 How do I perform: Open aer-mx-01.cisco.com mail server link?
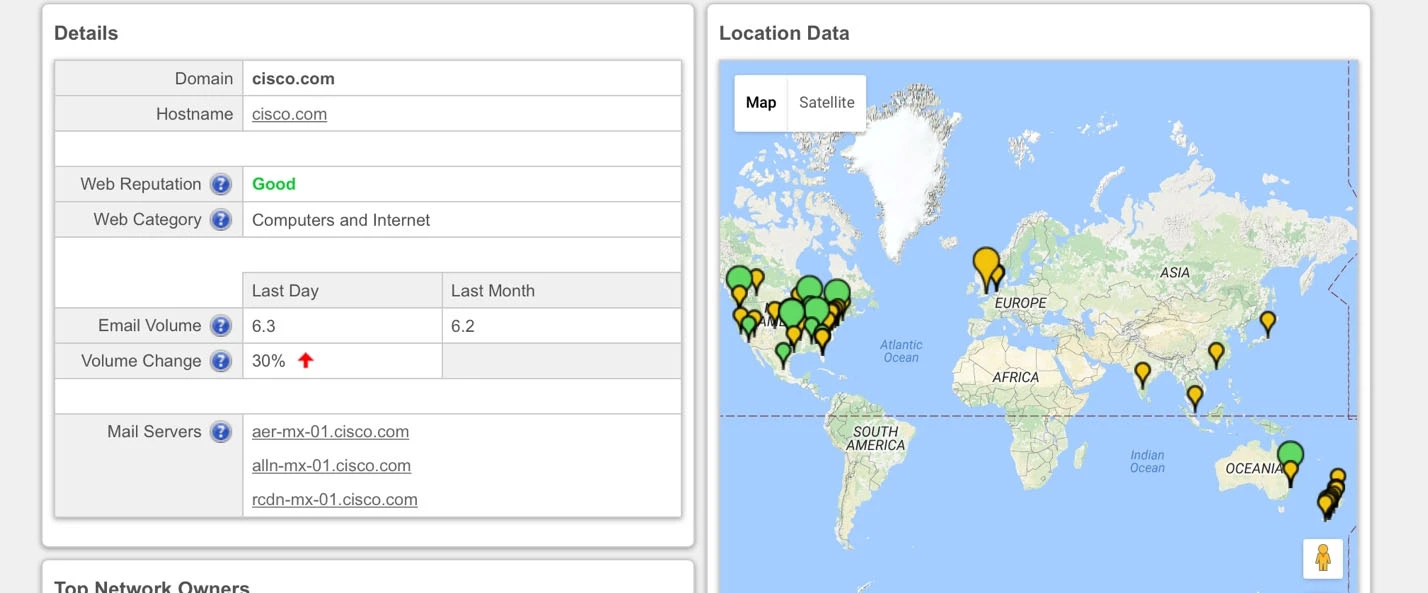point(330,432)
